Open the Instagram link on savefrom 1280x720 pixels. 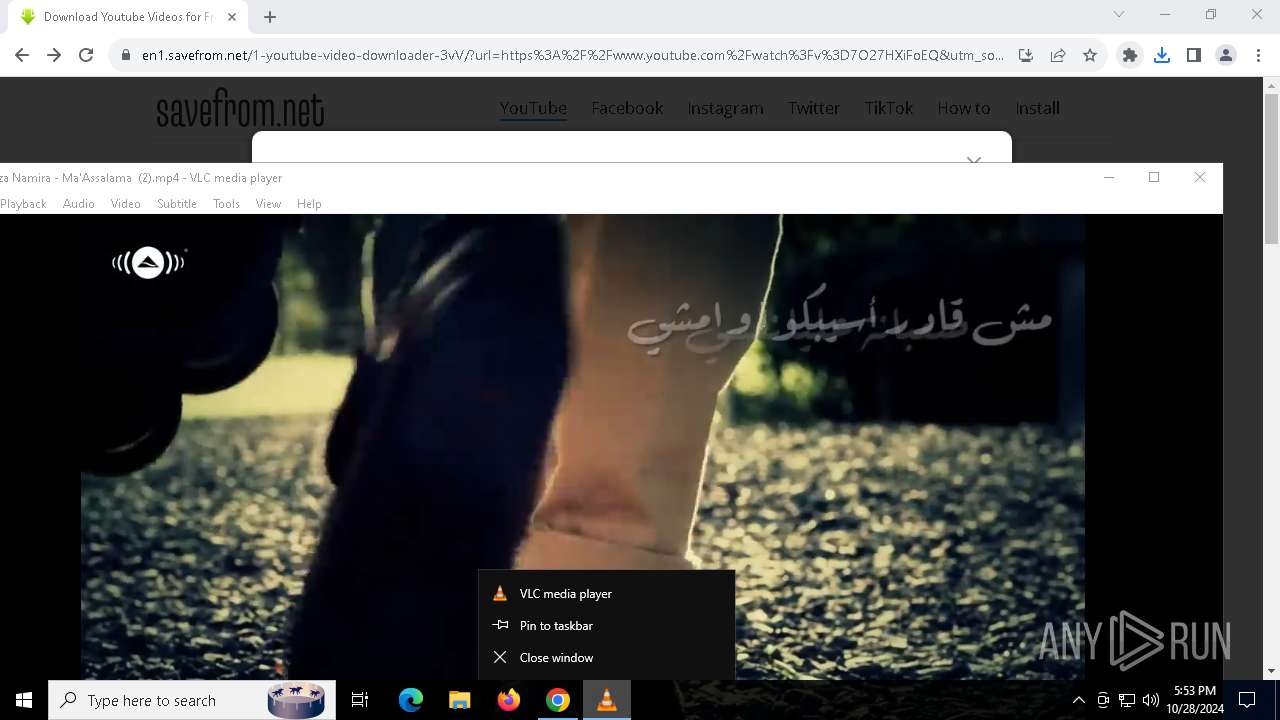pyautogui.click(x=725, y=108)
